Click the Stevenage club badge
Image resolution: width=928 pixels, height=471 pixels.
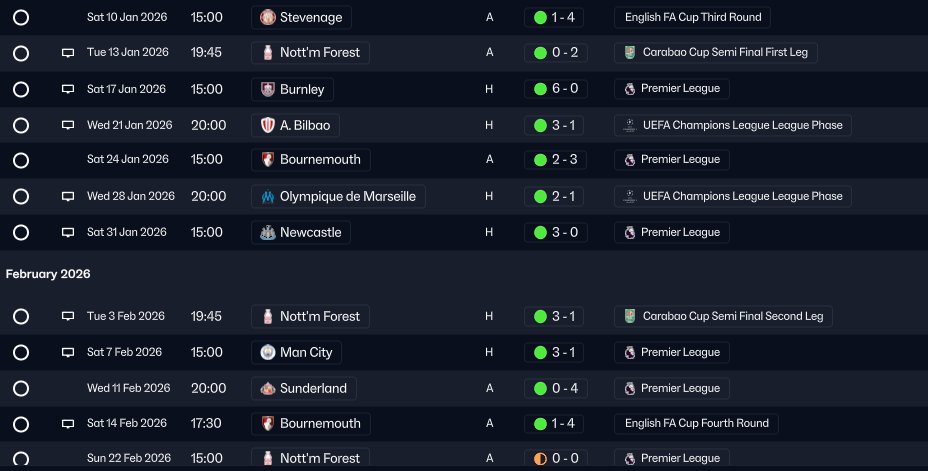coord(268,17)
